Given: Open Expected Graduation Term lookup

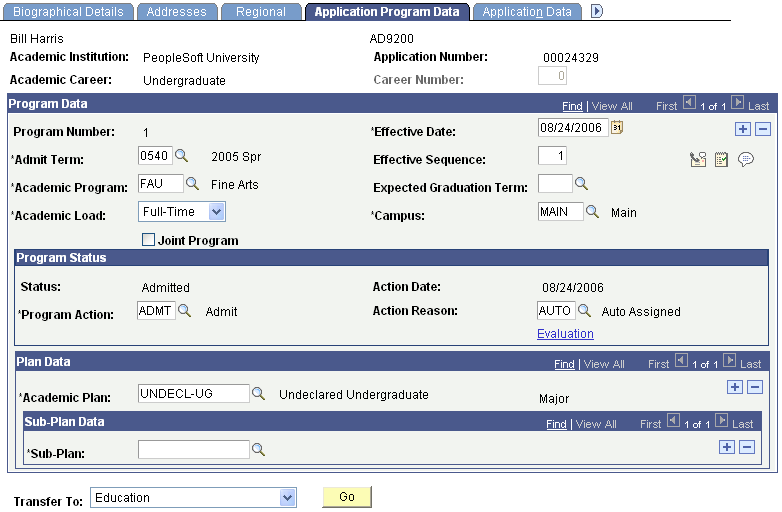Looking at the screenshot, I should tap(582, 184).
